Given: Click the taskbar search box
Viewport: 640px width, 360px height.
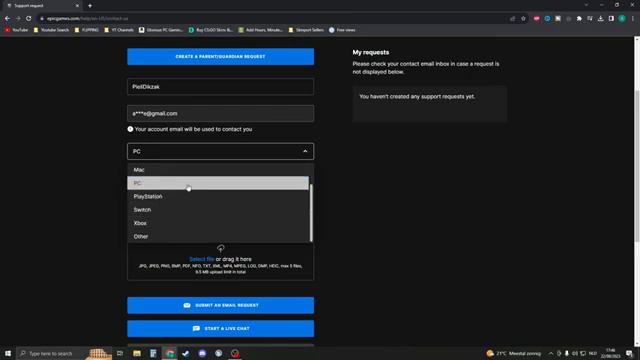Looking at the screenshot, I should 65,353.
